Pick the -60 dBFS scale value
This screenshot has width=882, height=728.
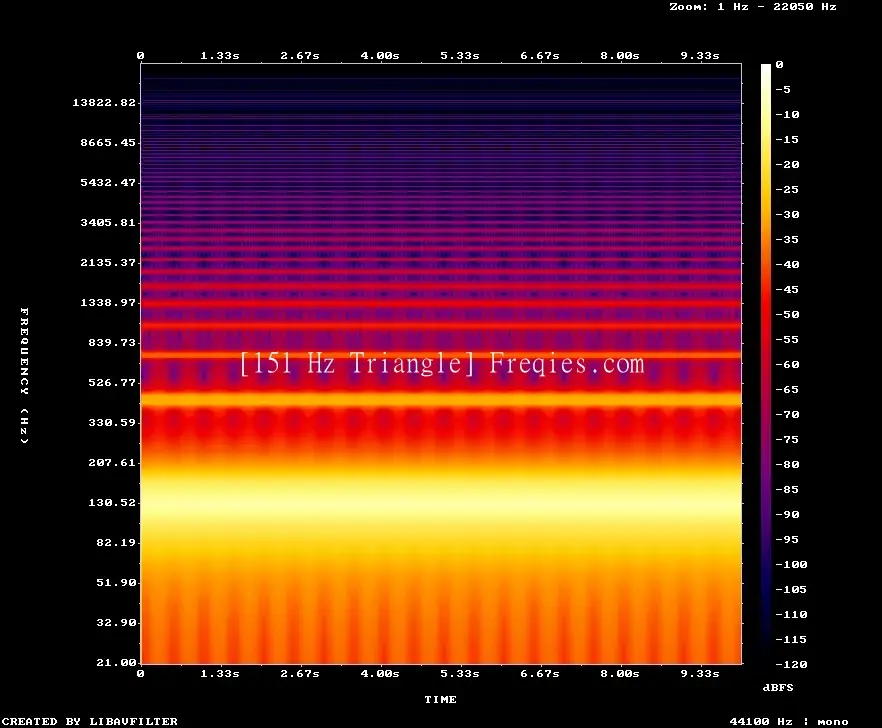(787, 365)
